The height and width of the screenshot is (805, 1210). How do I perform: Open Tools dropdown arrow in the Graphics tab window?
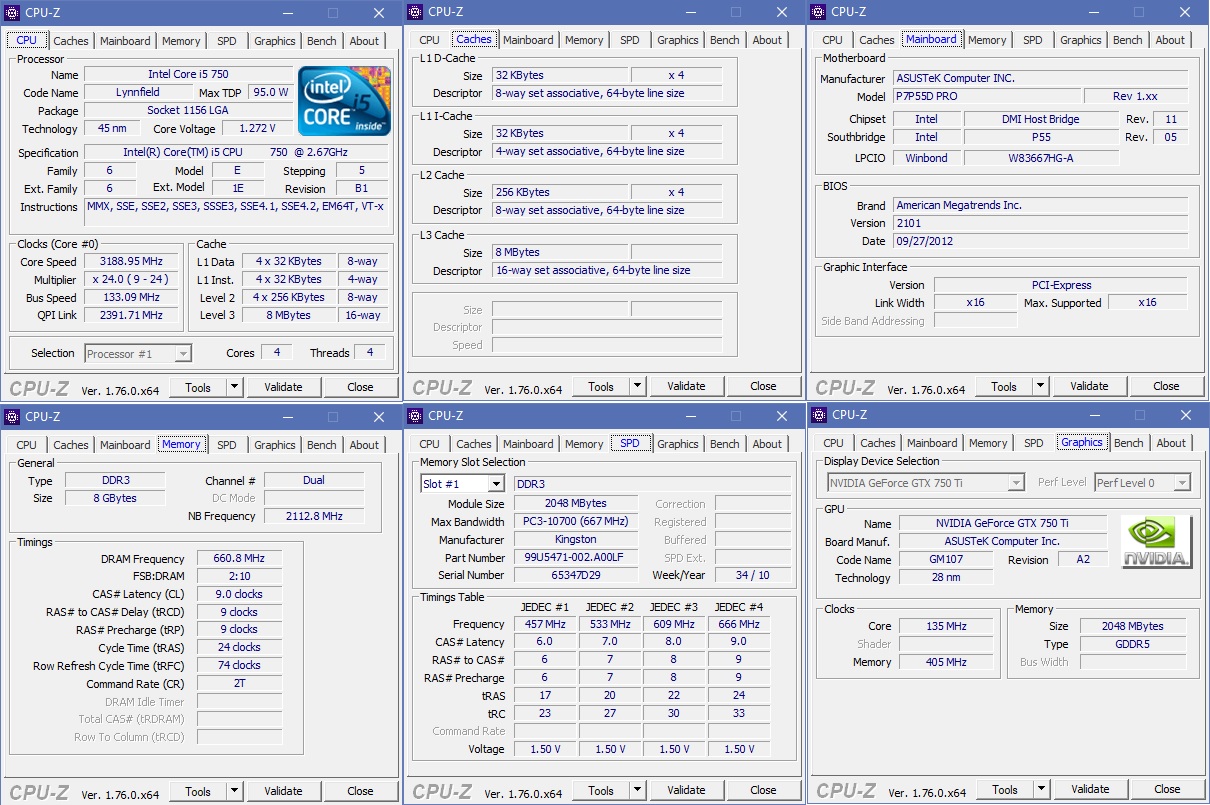tap(1042, 789)
